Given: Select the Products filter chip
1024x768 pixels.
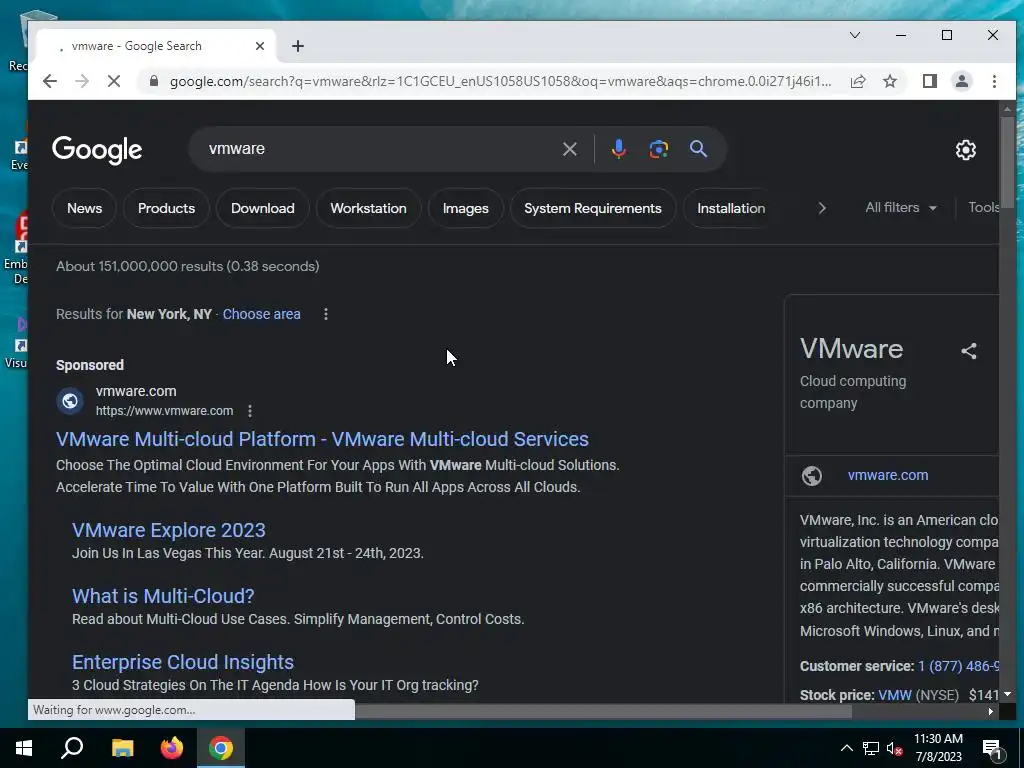Looking at the screenshot, I should click(x=166, y=208).
